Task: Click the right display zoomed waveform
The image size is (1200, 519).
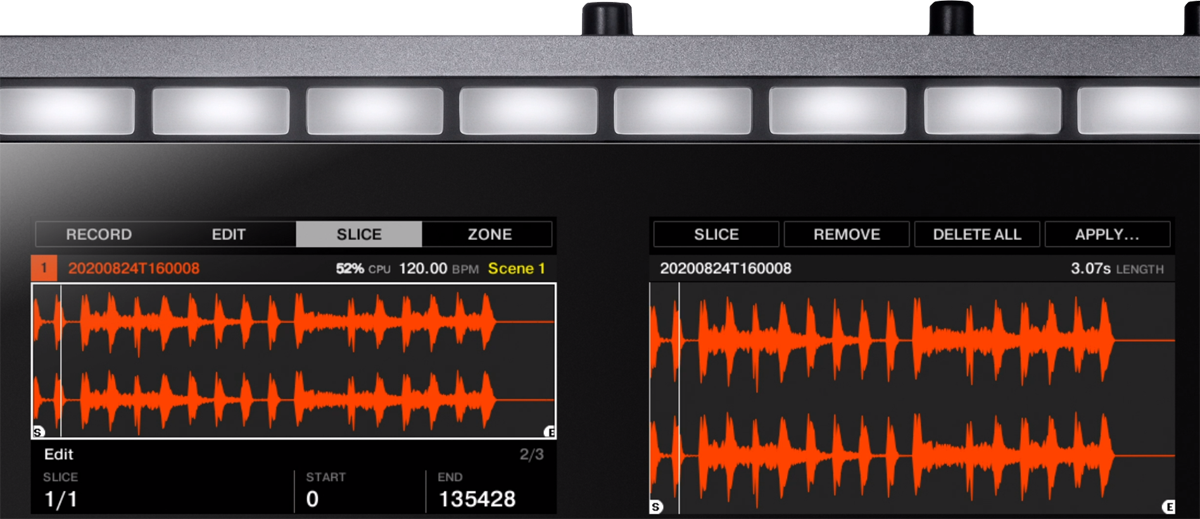Action: pyautogui.click(x=912, y=398)
